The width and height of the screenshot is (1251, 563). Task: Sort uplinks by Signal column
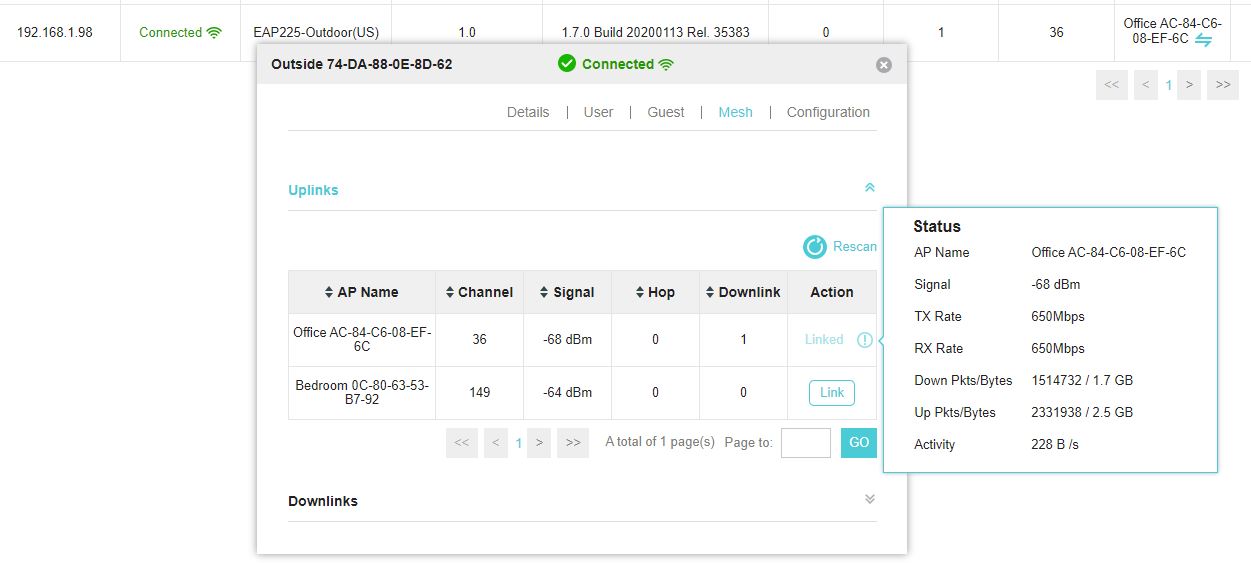pos(567,292)
